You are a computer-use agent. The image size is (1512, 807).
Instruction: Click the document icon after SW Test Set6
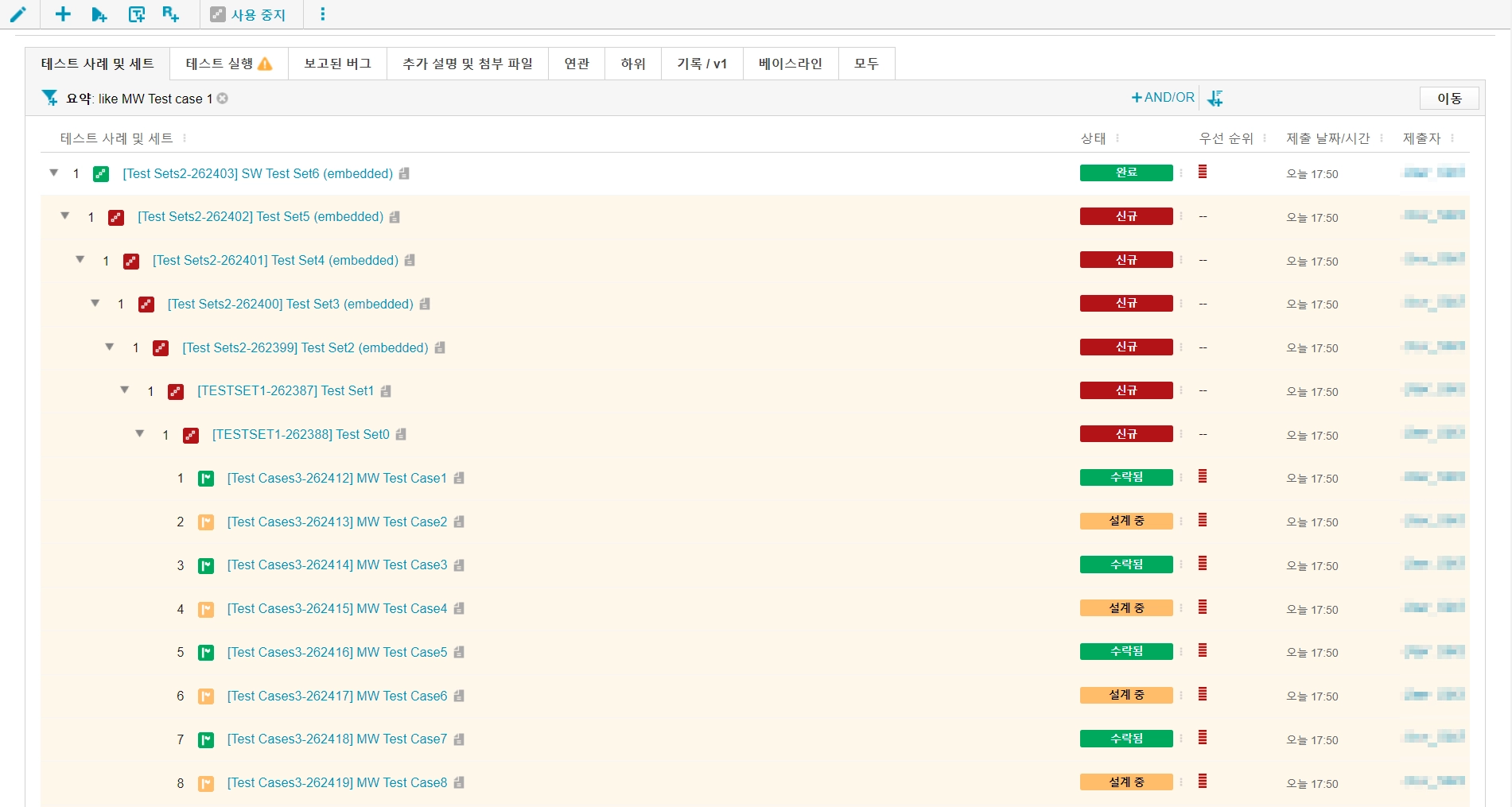(x=404, y=173)
